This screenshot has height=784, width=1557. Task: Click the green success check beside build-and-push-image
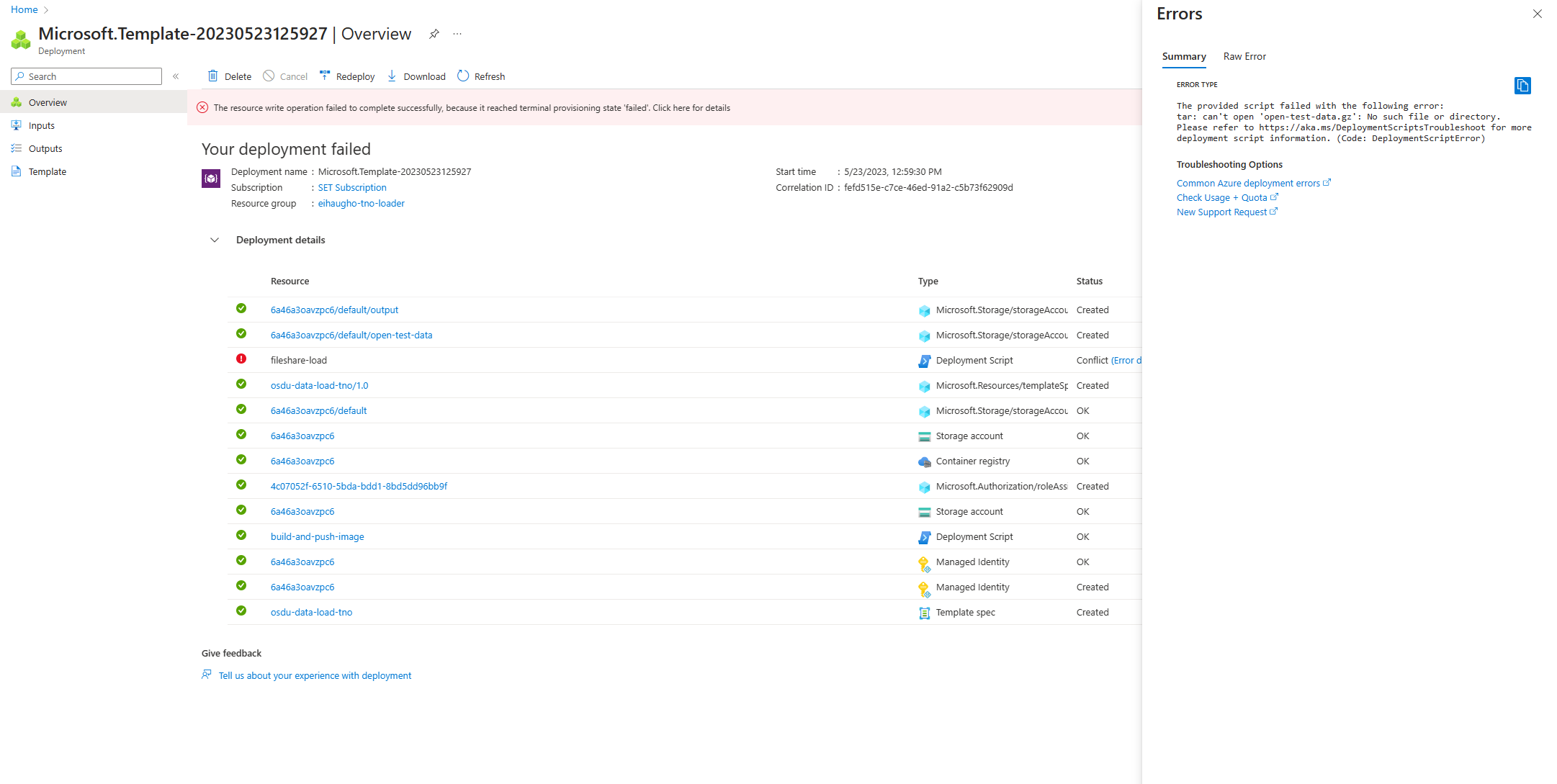[x=241, y=535]
